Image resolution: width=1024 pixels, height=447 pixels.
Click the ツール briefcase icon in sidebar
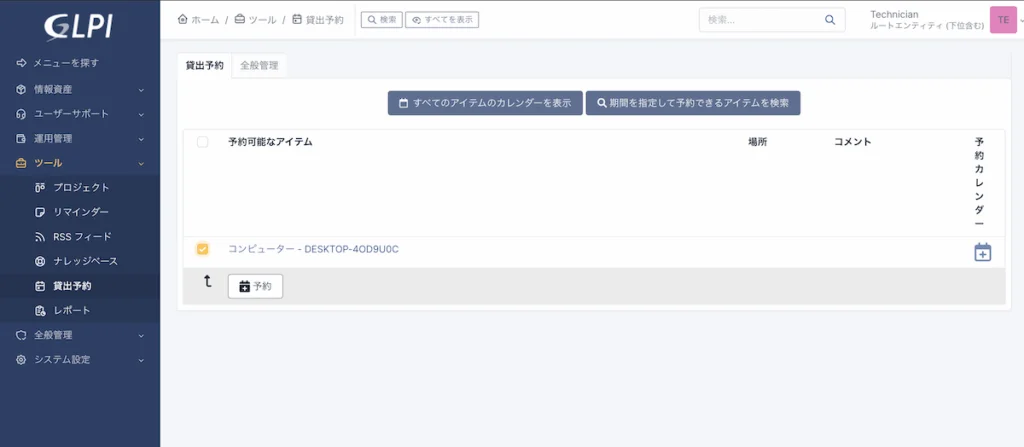pyautogui.click(x=21, y=163)
